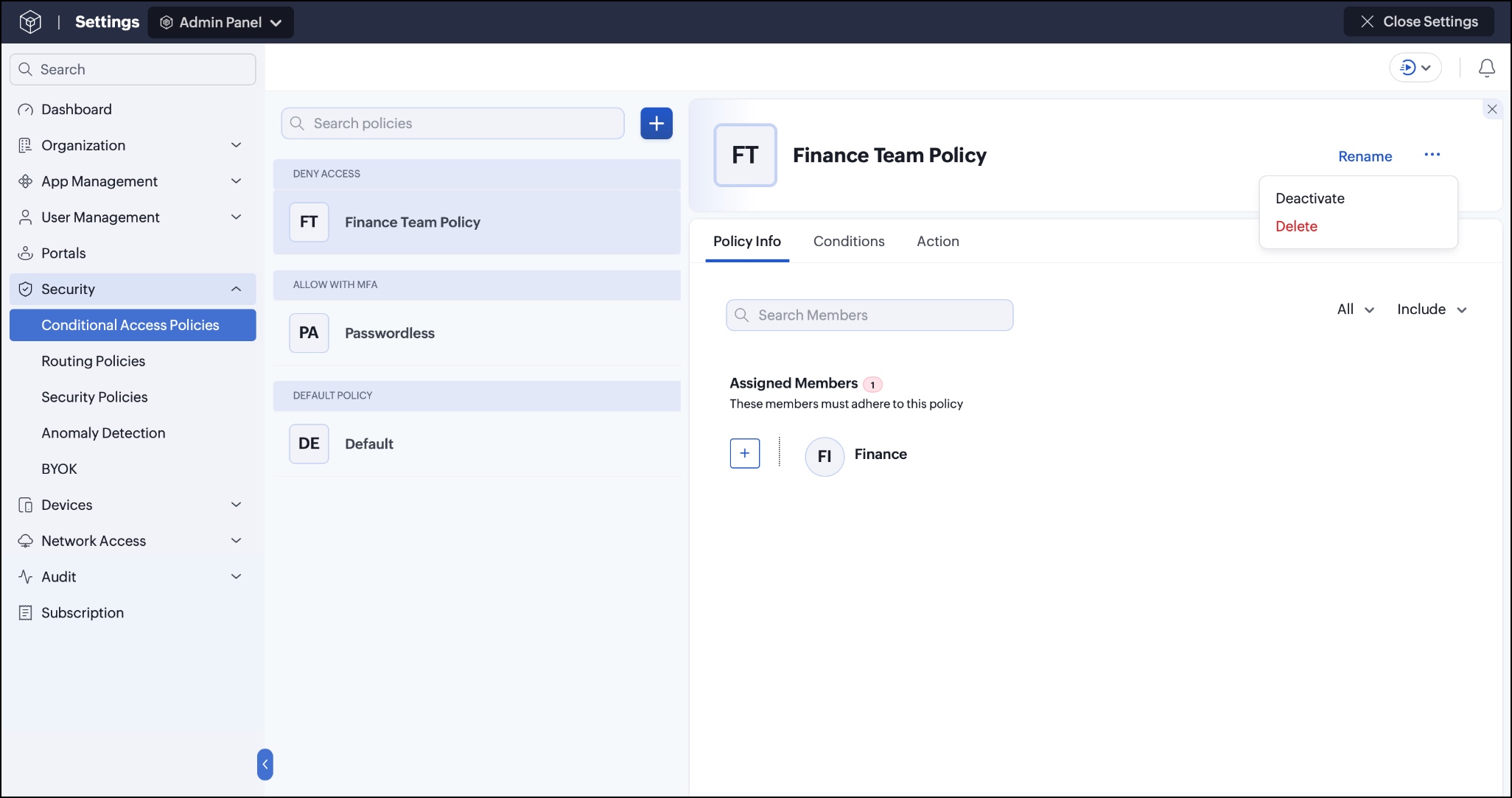Expand the App Management chevron
The width and height of the screenshot is (1512, 798).
coord(237,181)
